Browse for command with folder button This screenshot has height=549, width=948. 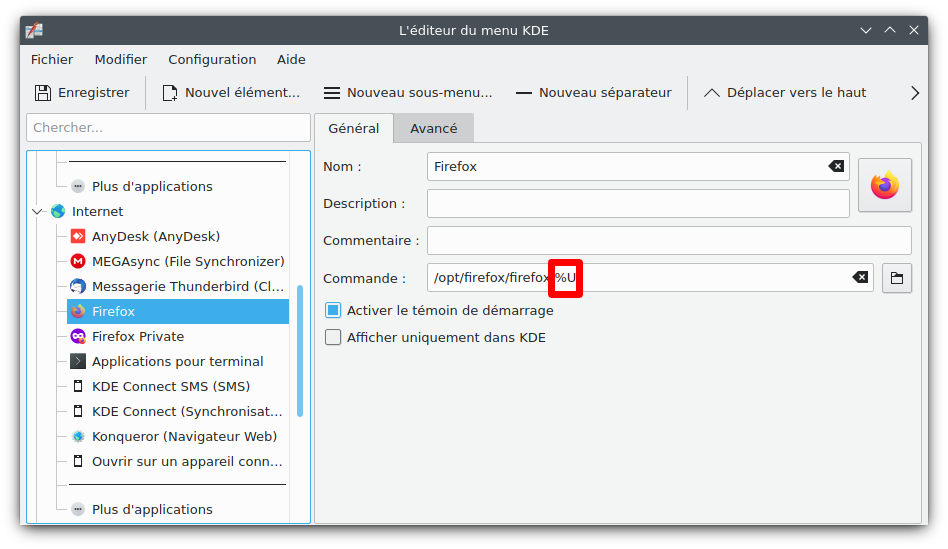click(897, 278)
